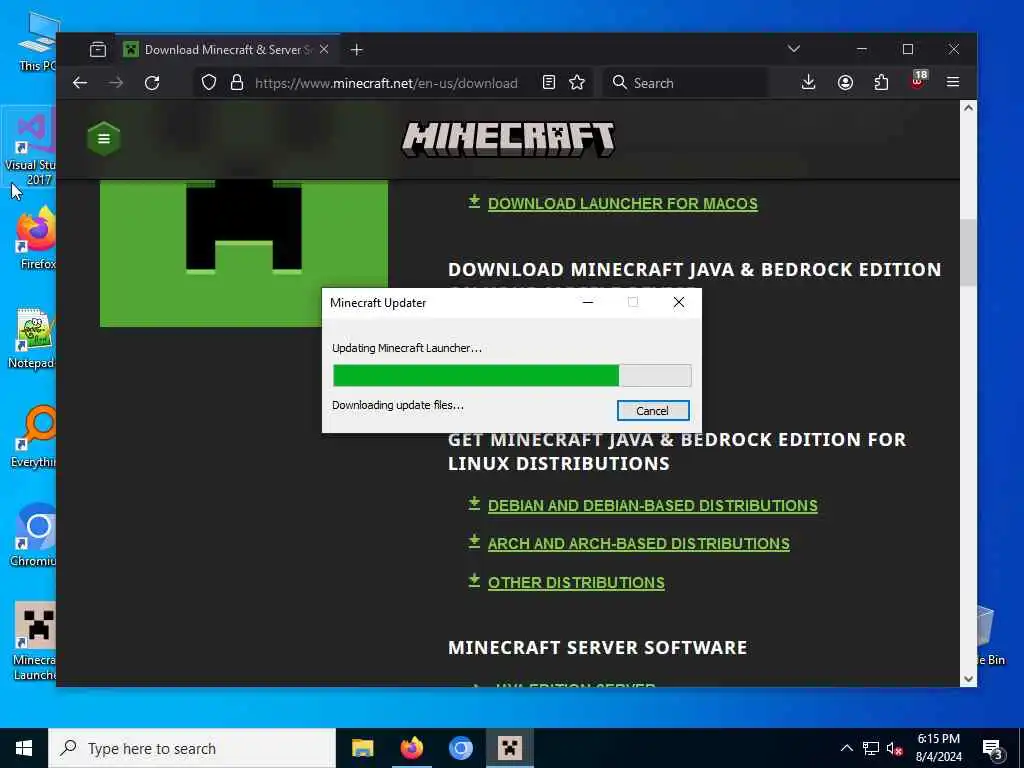Screen dimensions: 1024x768
Task: Open the uBlock extension with badge 18
Action: click(x=918, y=81)
